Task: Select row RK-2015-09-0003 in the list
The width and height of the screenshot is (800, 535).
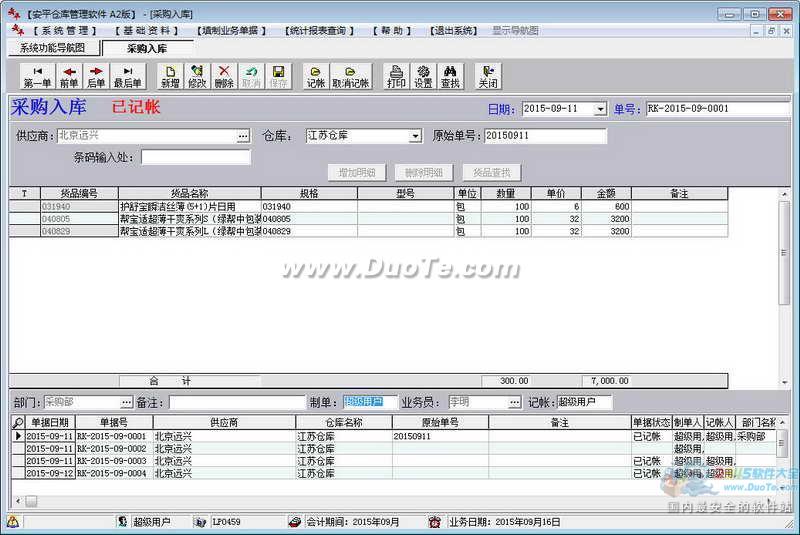Action: point(110,461)
